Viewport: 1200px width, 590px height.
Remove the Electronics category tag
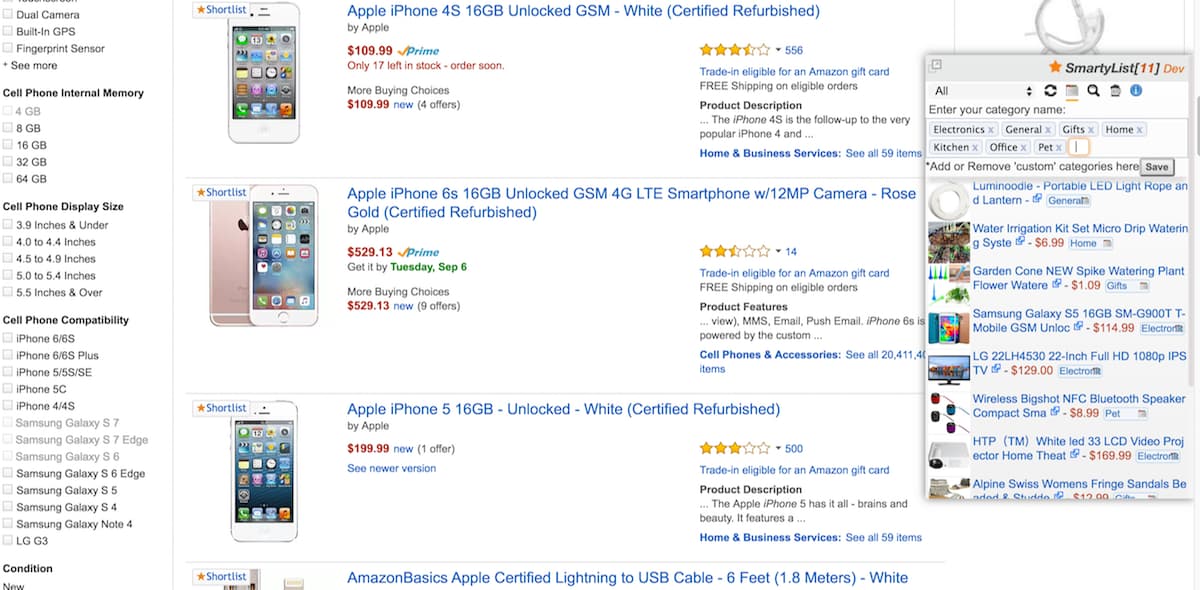pos(991,130)
